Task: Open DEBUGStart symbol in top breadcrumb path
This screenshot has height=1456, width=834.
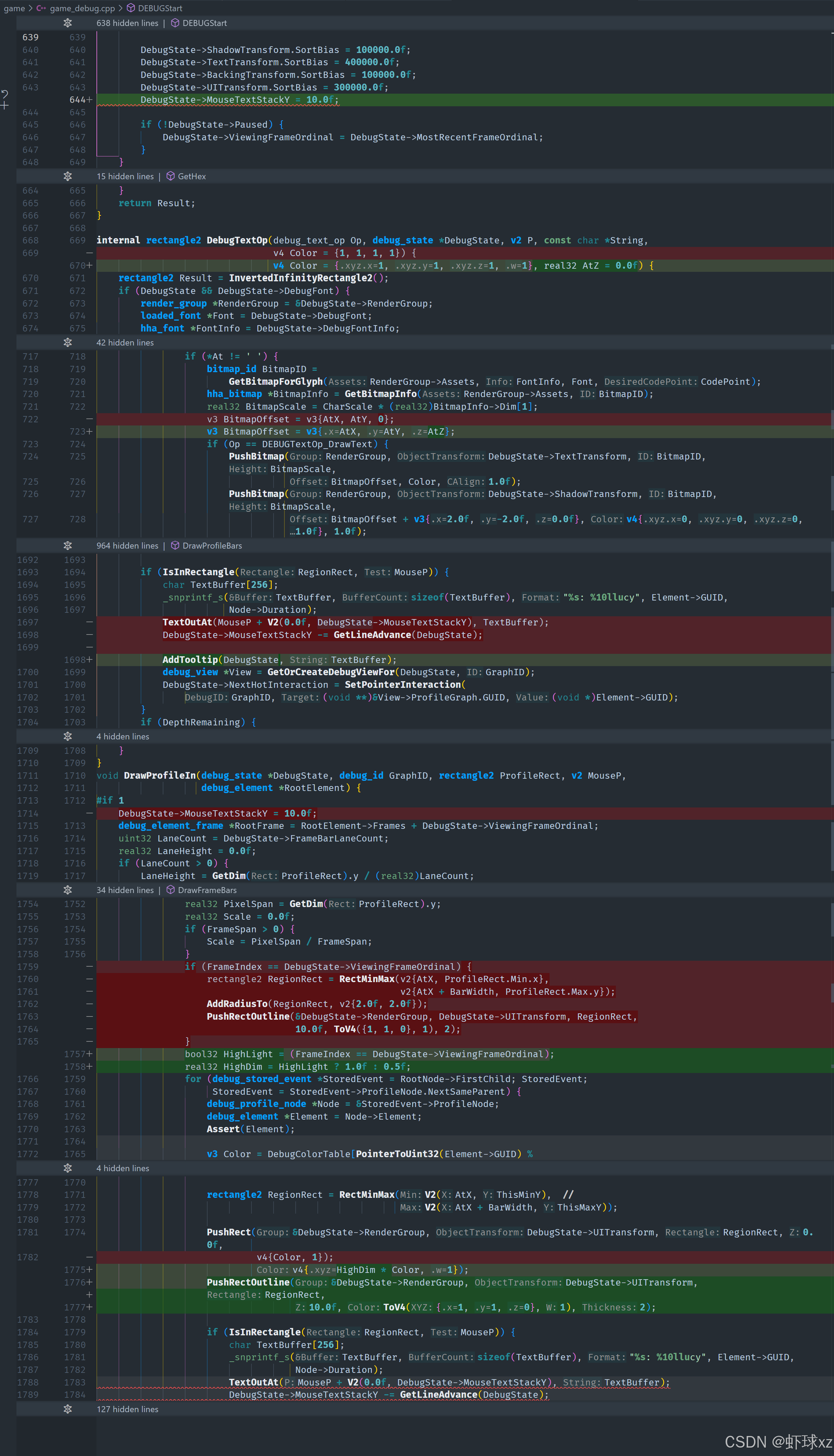Action: point(160,8)
